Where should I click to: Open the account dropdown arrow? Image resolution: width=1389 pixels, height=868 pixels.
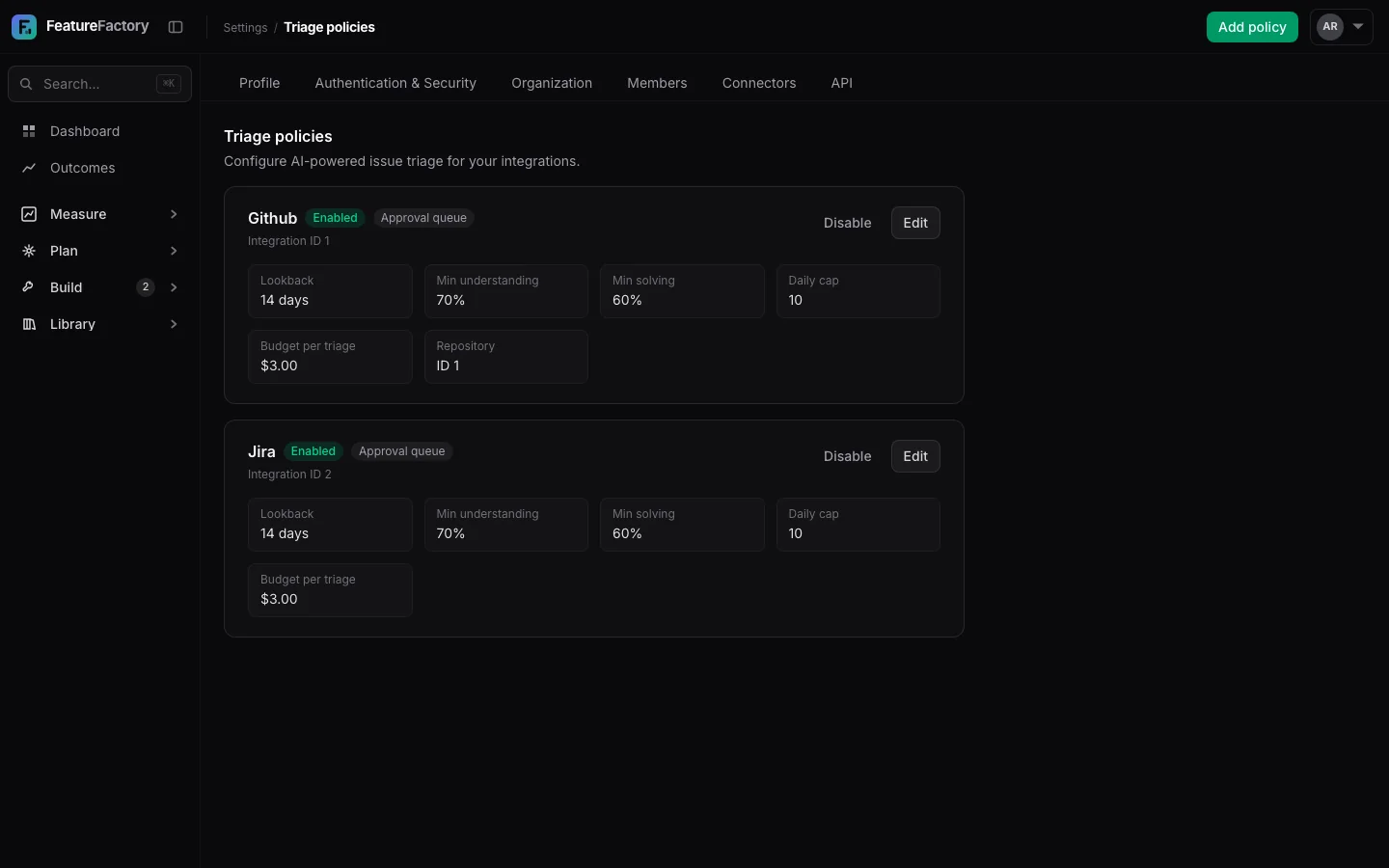1358,27
